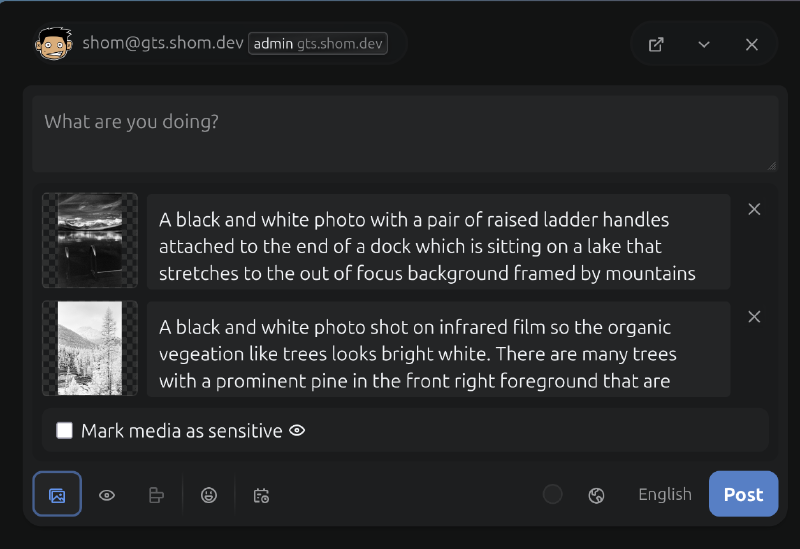The width and height of the screenshot is (800, 549).
Task: Pop out the compose window
Action: 656,44
